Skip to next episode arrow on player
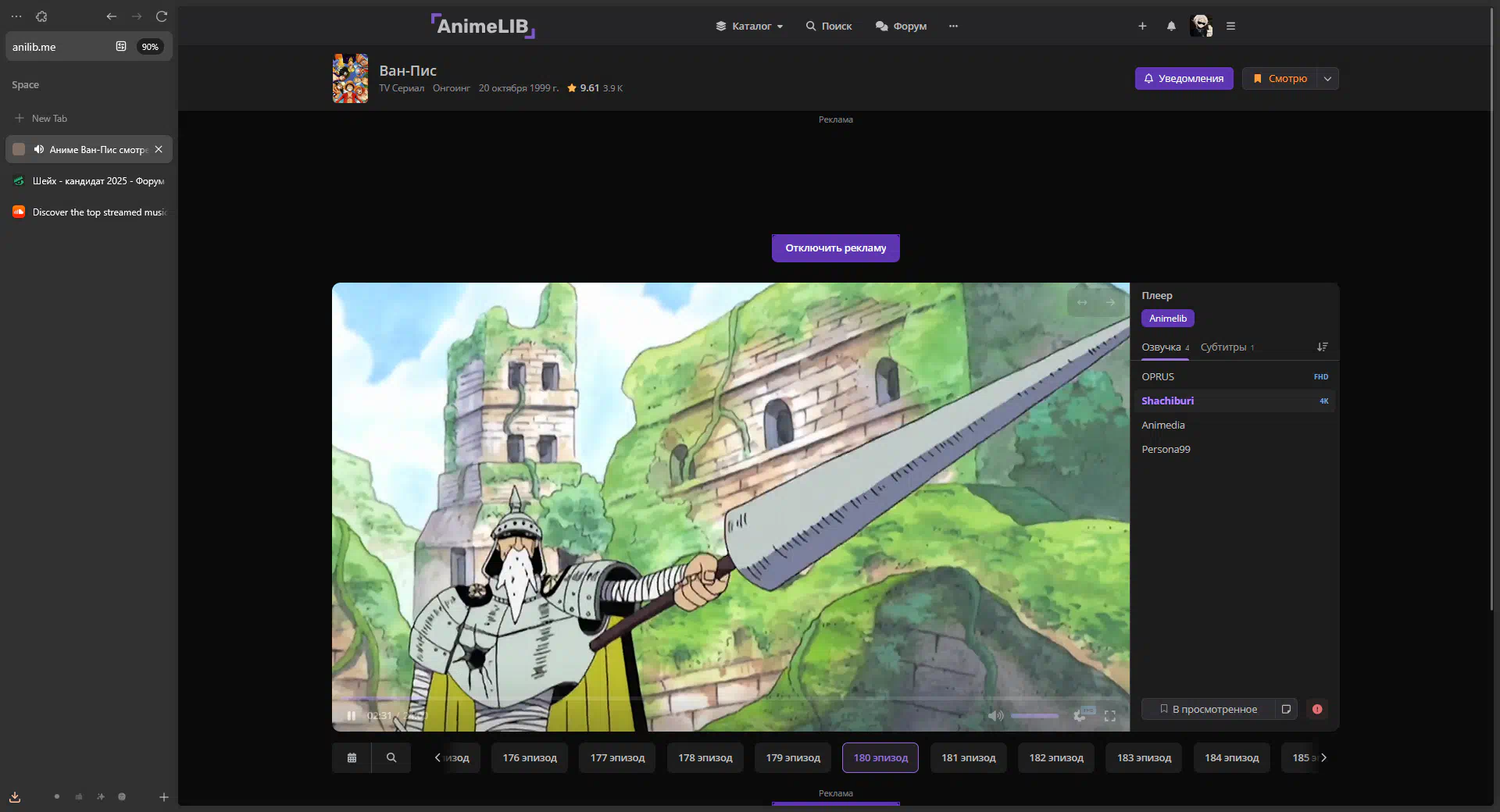The height and width of the screenshot is (812, 1500). (1110, 302)
